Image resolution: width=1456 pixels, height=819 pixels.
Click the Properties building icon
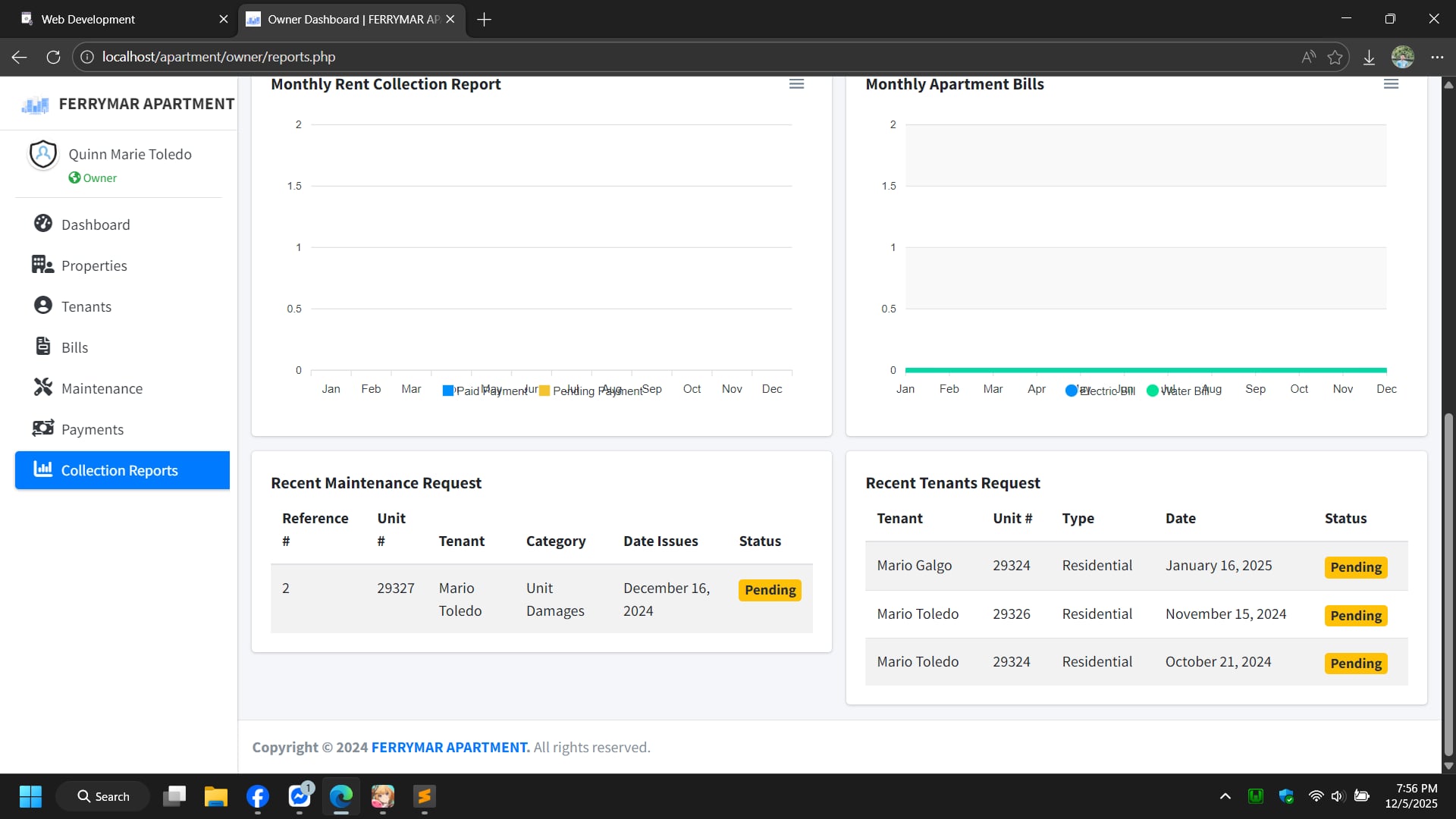[x=42, y=265]
